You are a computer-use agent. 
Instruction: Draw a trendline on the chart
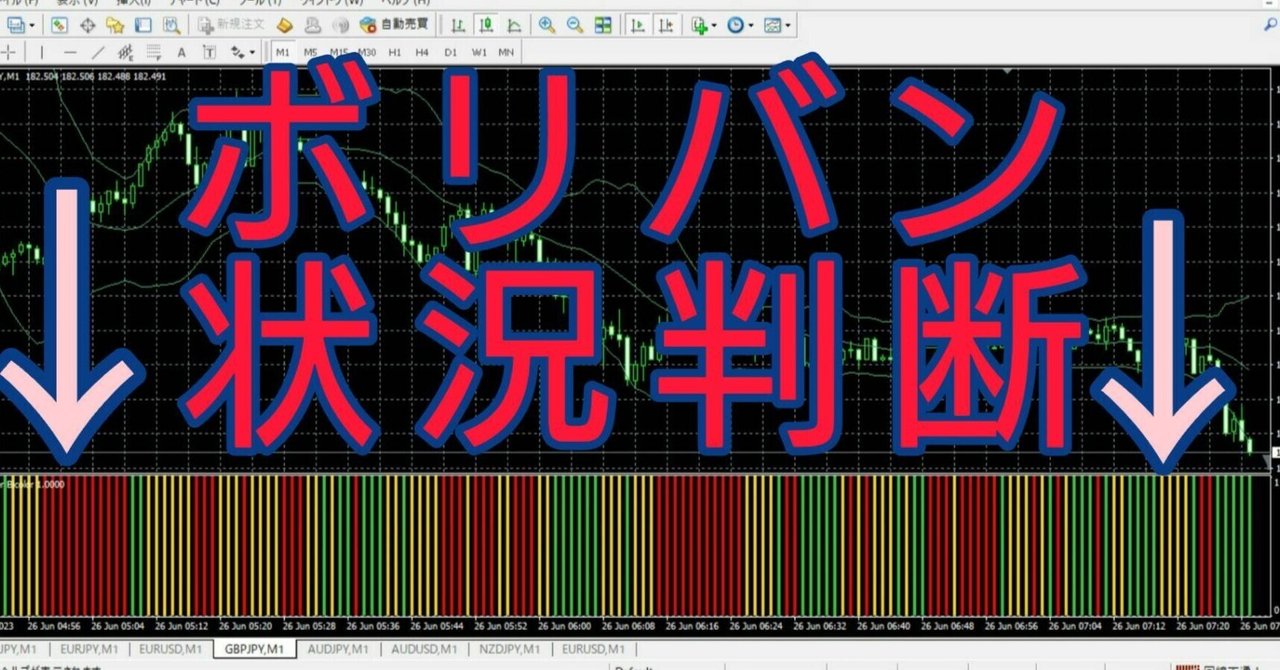coord(100,52)
